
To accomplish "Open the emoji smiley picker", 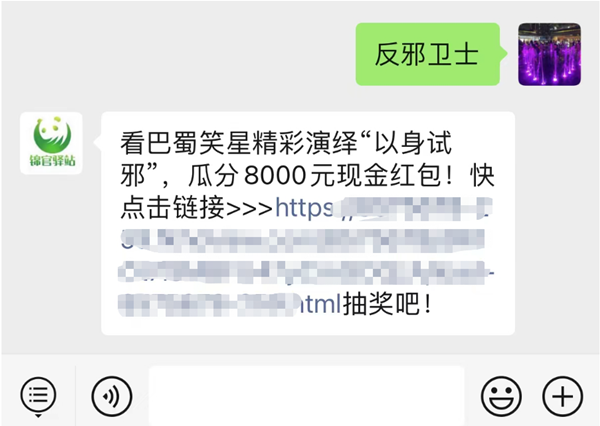I will [x=501, y=396].
